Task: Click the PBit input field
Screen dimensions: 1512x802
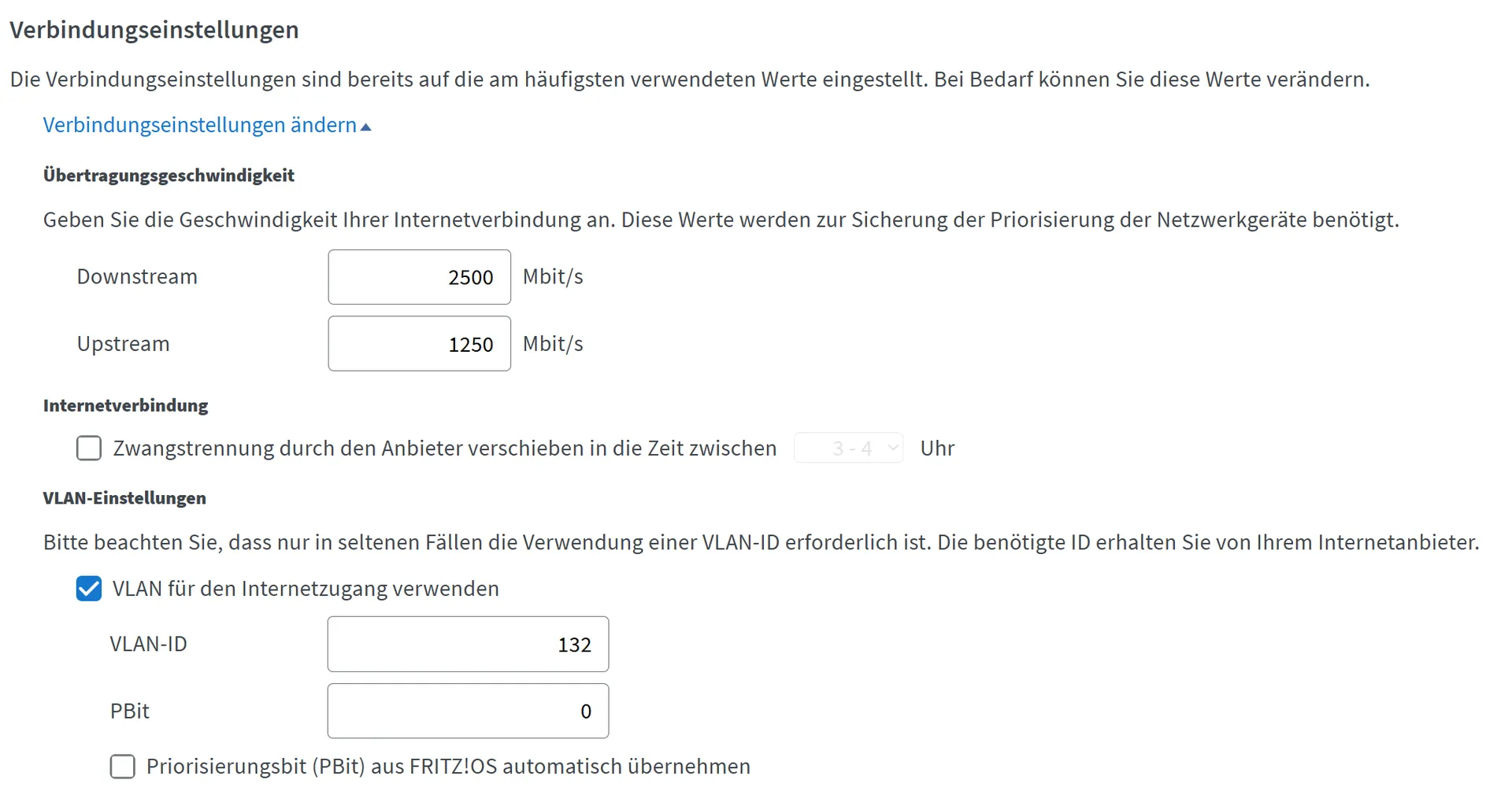Action: click(469, 711)
